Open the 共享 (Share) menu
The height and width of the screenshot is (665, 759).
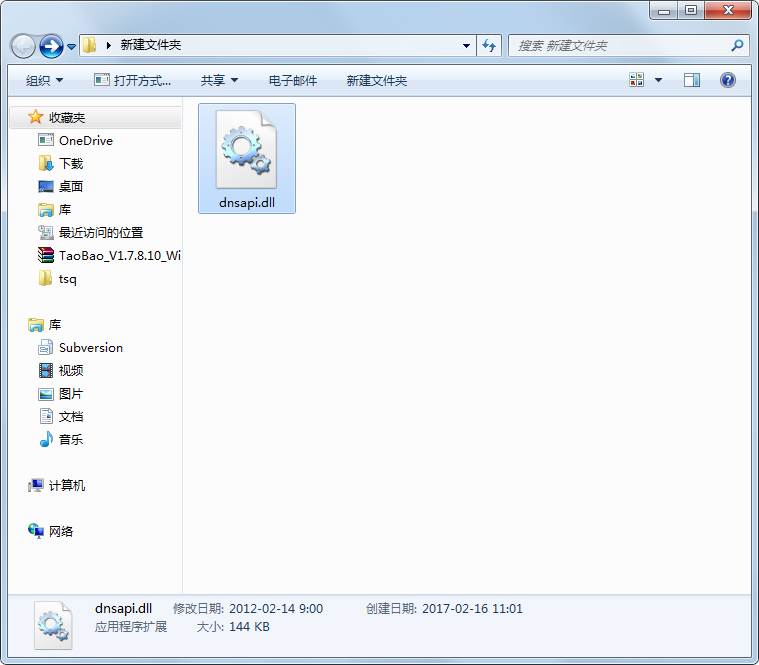[x=219, y=80]
